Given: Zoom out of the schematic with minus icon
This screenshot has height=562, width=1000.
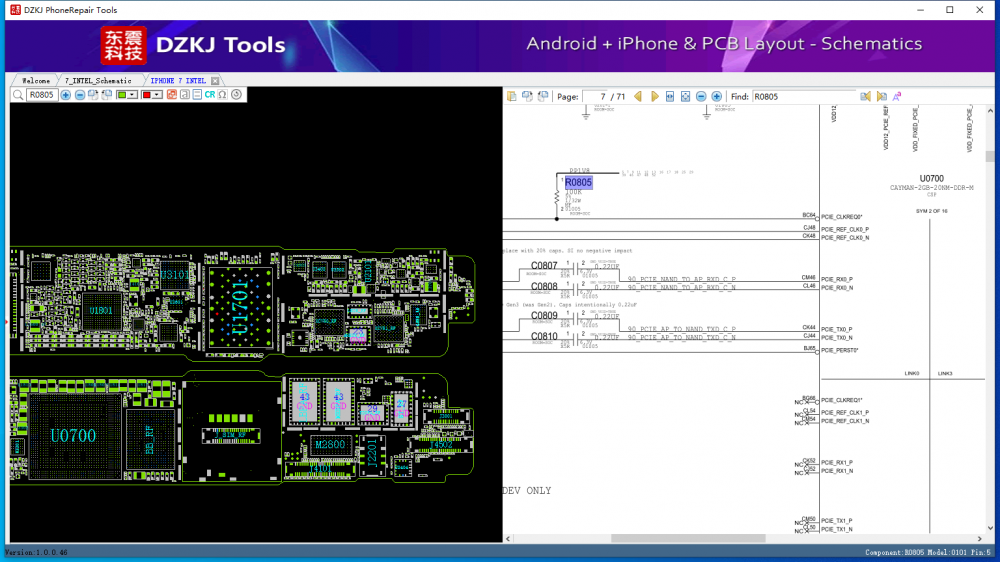Looking at the screenshot, I should pyautogui.click(x=701, y=97).
